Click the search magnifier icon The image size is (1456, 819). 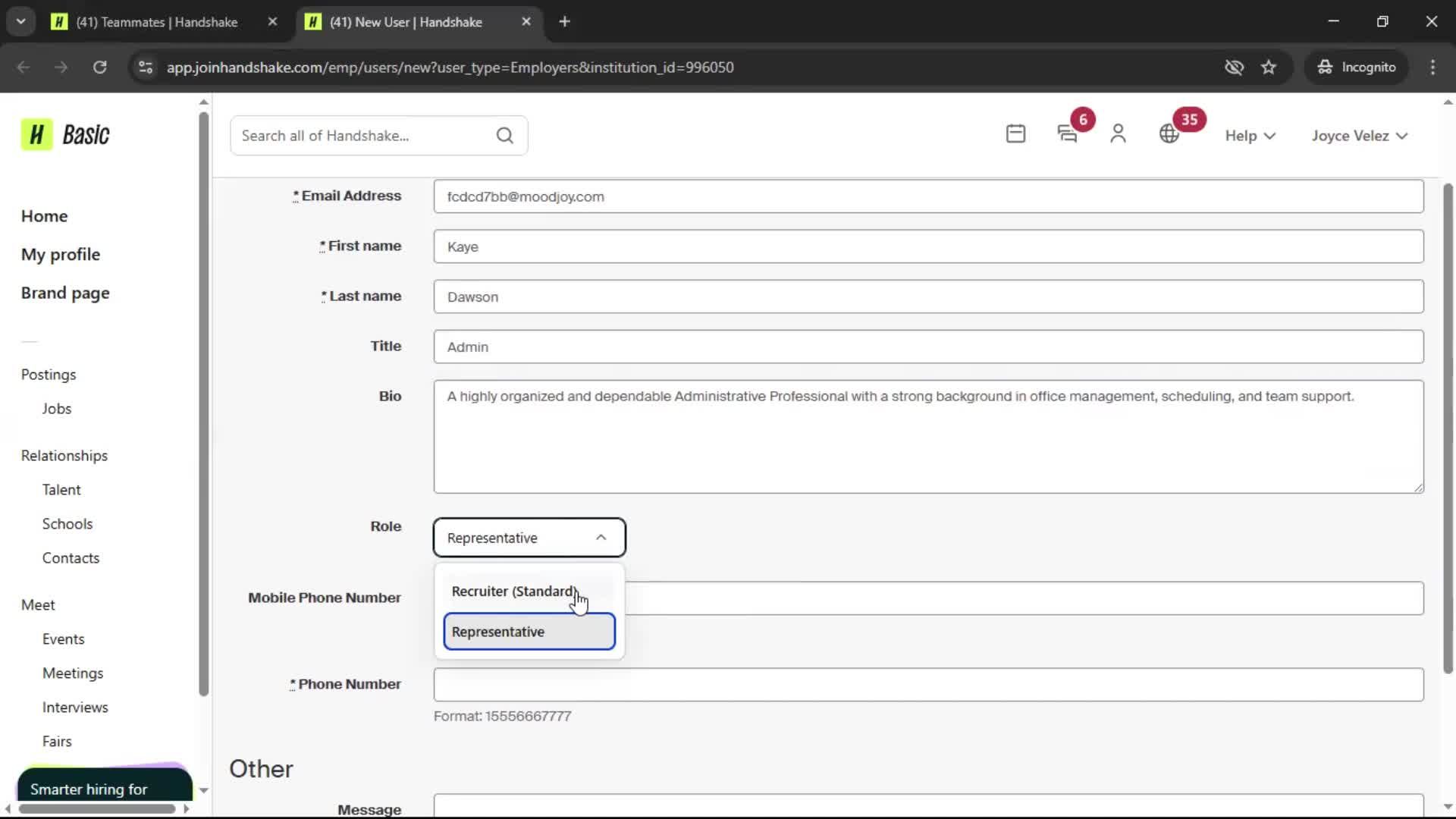504,136
